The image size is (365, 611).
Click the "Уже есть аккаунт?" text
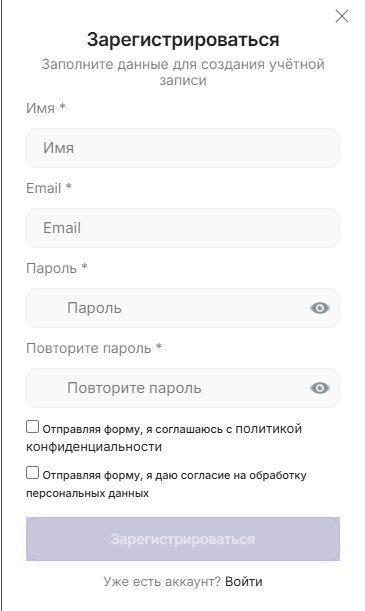coord(162,581)
